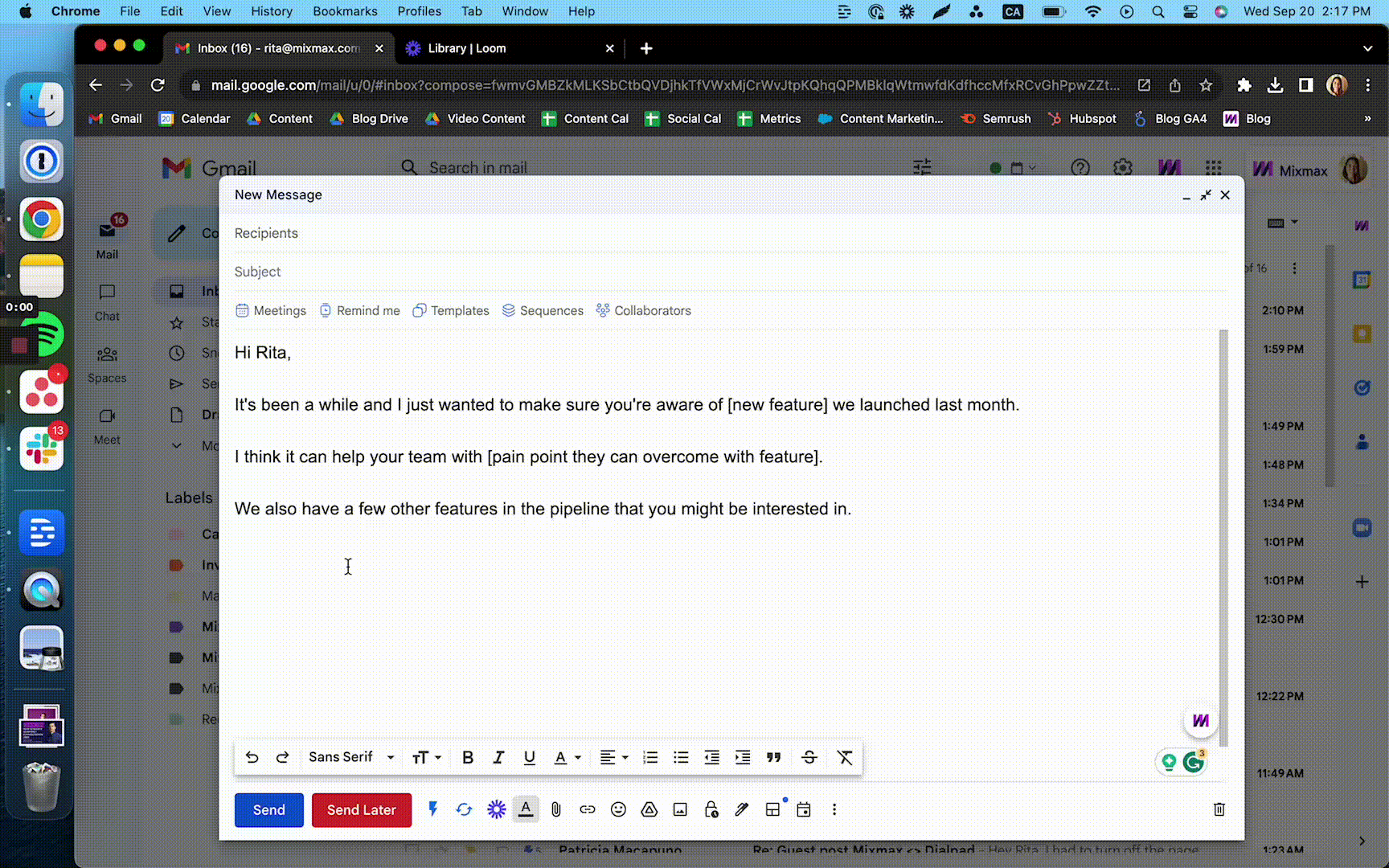
Task: Discard draft with the trash icon
Action: pyautogui.click(x=1219, y=809)
